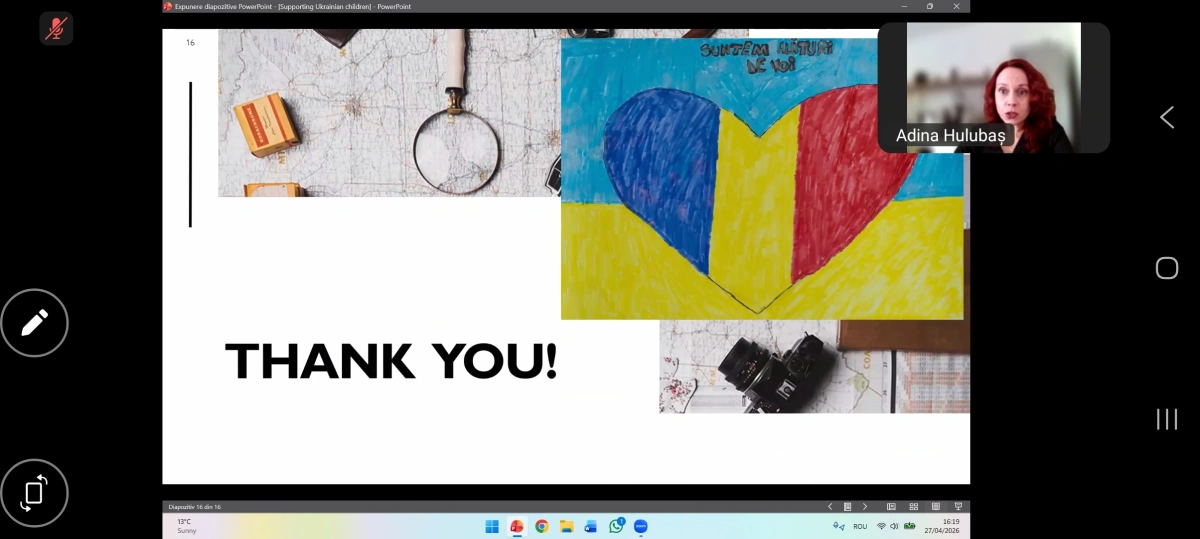1200x539 pixels.
Task: Unmute the microphone with the red mic icon
Action: (x=56, y=28)
